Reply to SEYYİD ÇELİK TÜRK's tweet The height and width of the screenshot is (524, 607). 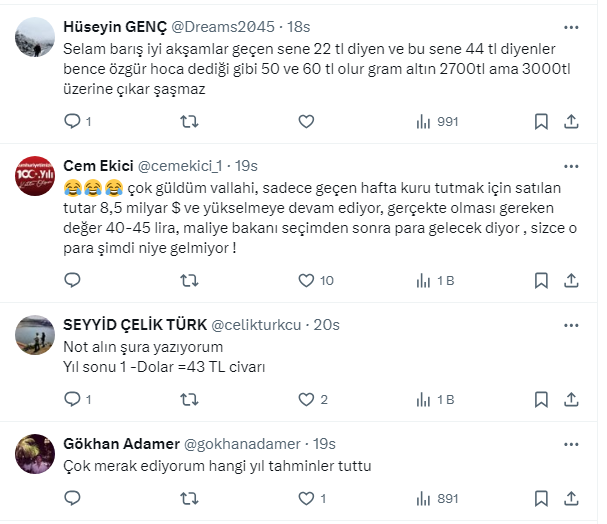pos(71,399)
